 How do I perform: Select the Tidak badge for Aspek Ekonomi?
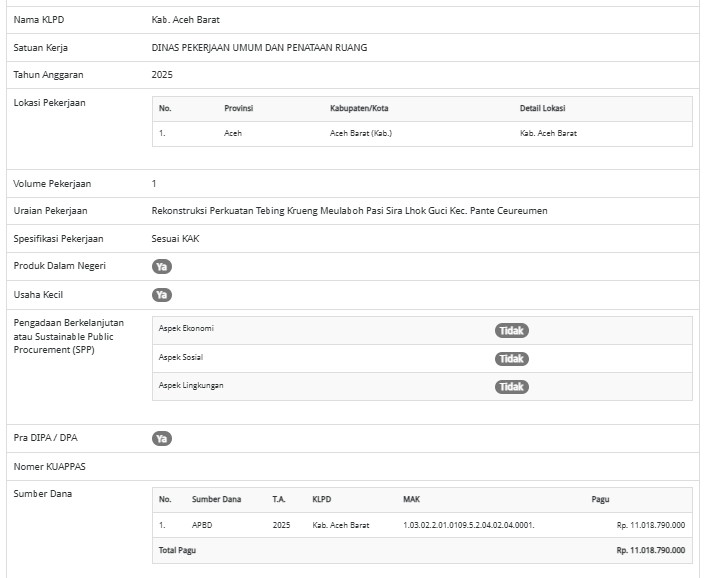[x=512, y=330]
